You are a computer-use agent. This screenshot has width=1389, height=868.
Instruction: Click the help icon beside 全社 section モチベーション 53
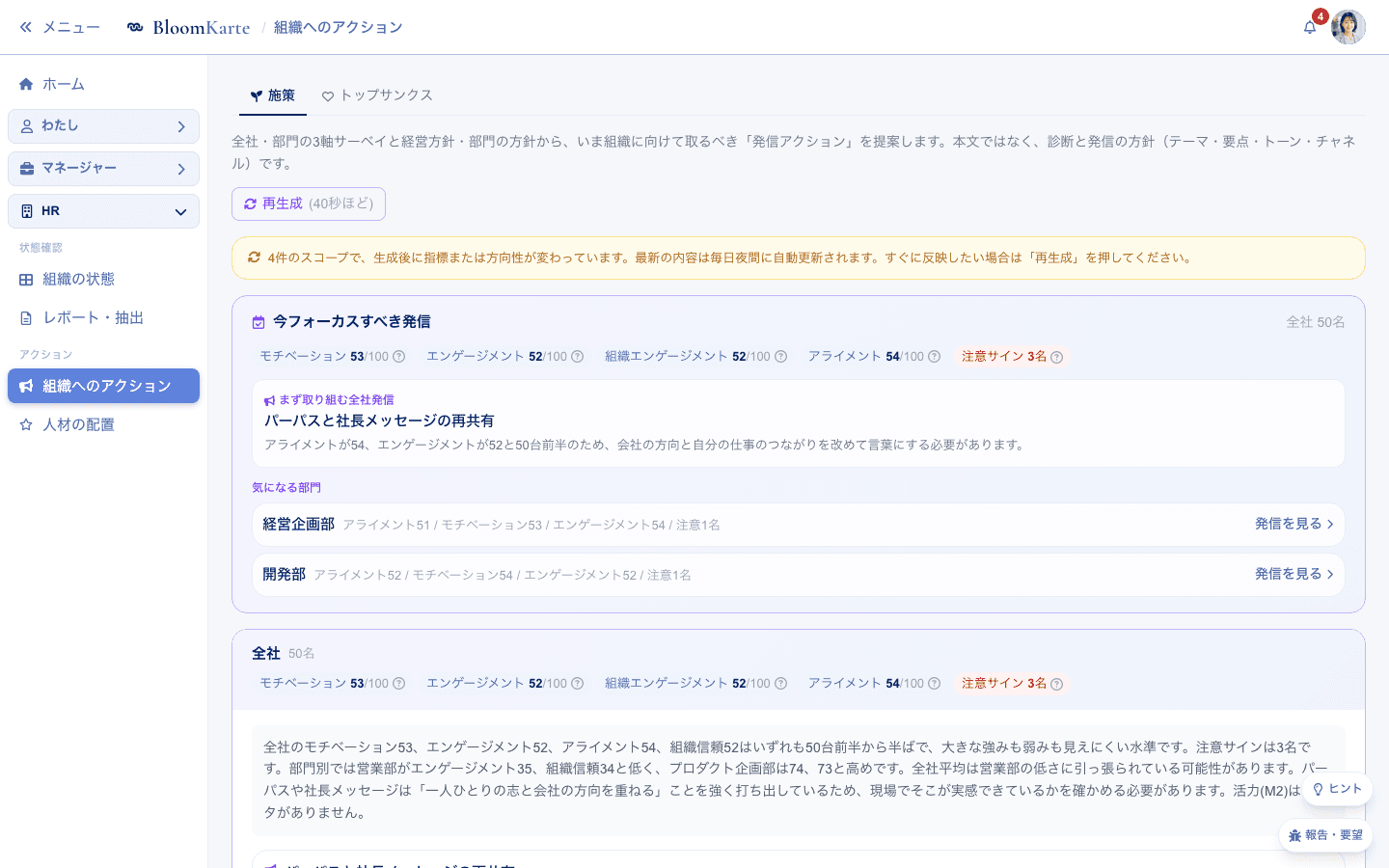click(x=398, y=684)
